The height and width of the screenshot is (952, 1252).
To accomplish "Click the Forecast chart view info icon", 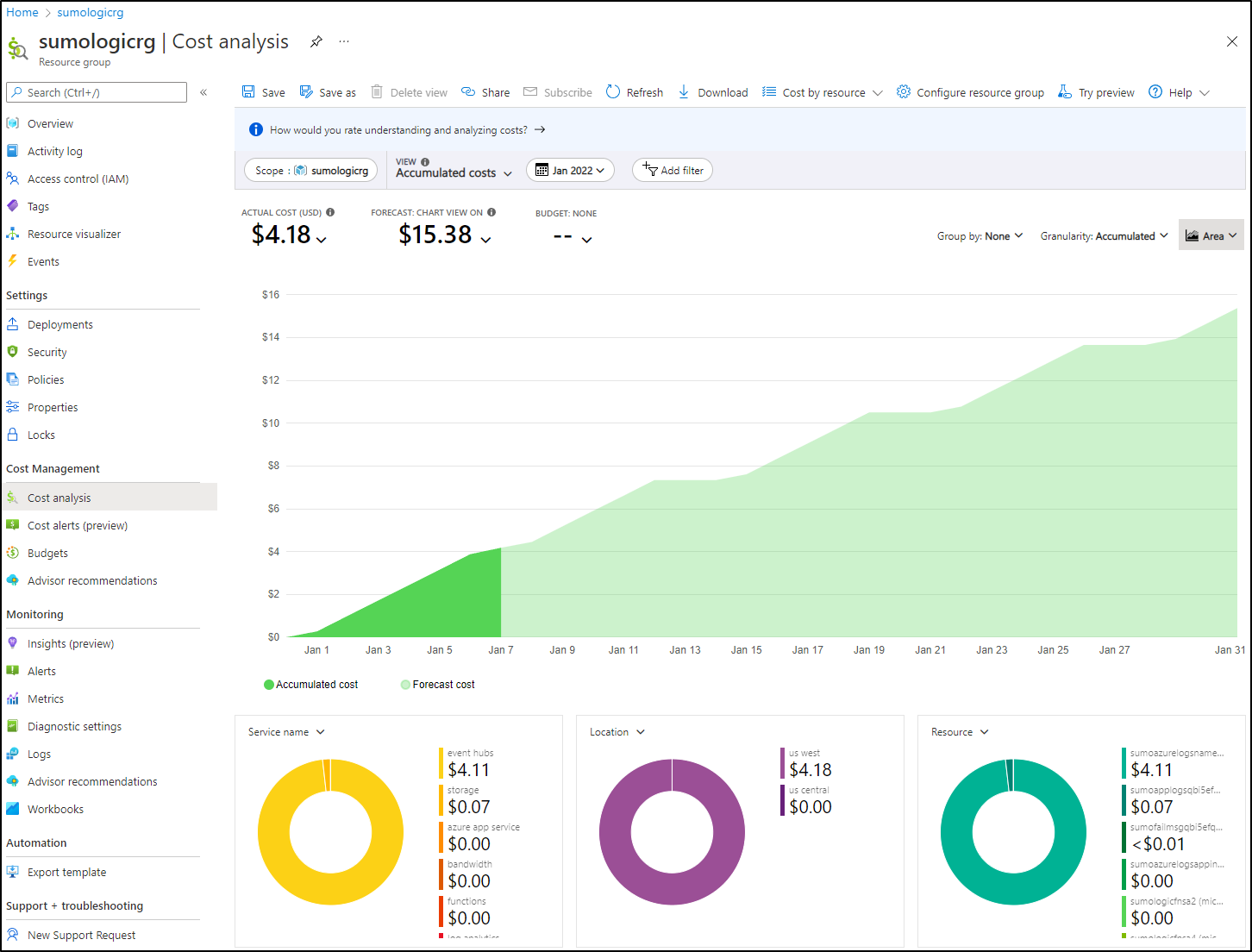I will 491,212.
